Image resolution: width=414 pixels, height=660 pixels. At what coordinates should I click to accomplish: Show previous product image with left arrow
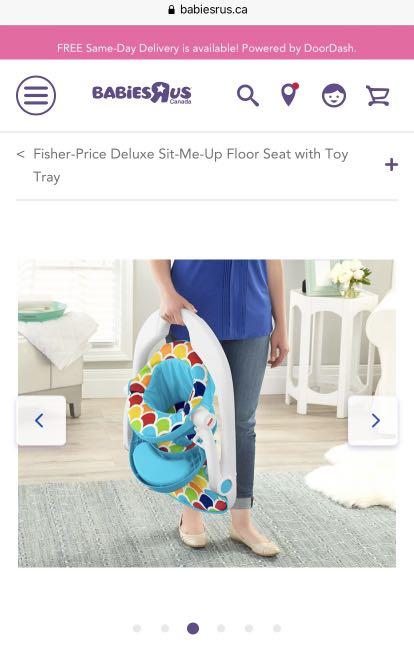[x=41, y=420]
